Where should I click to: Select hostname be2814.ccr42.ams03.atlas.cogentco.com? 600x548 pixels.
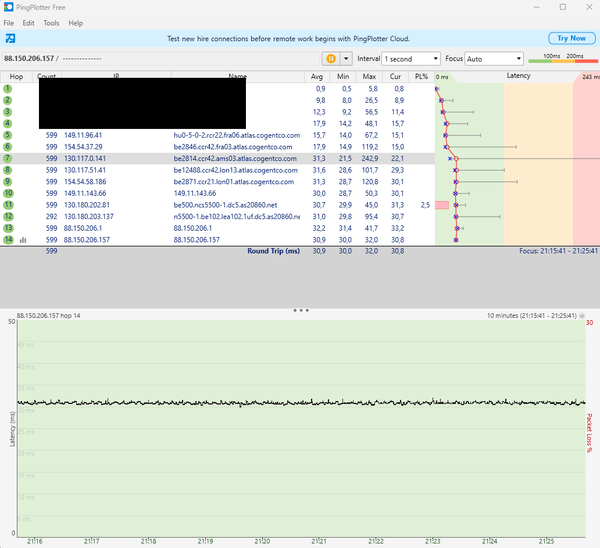pyautogui.click(x=235, y=158)
